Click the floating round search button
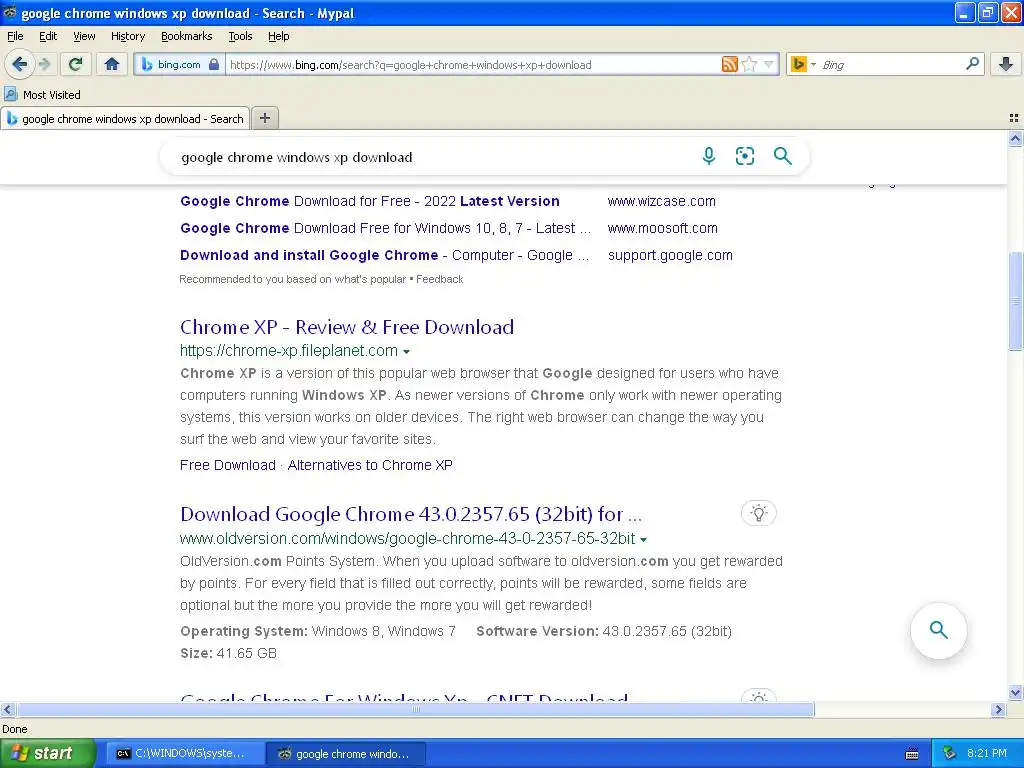1024x768 pixels. coord(938,630)
